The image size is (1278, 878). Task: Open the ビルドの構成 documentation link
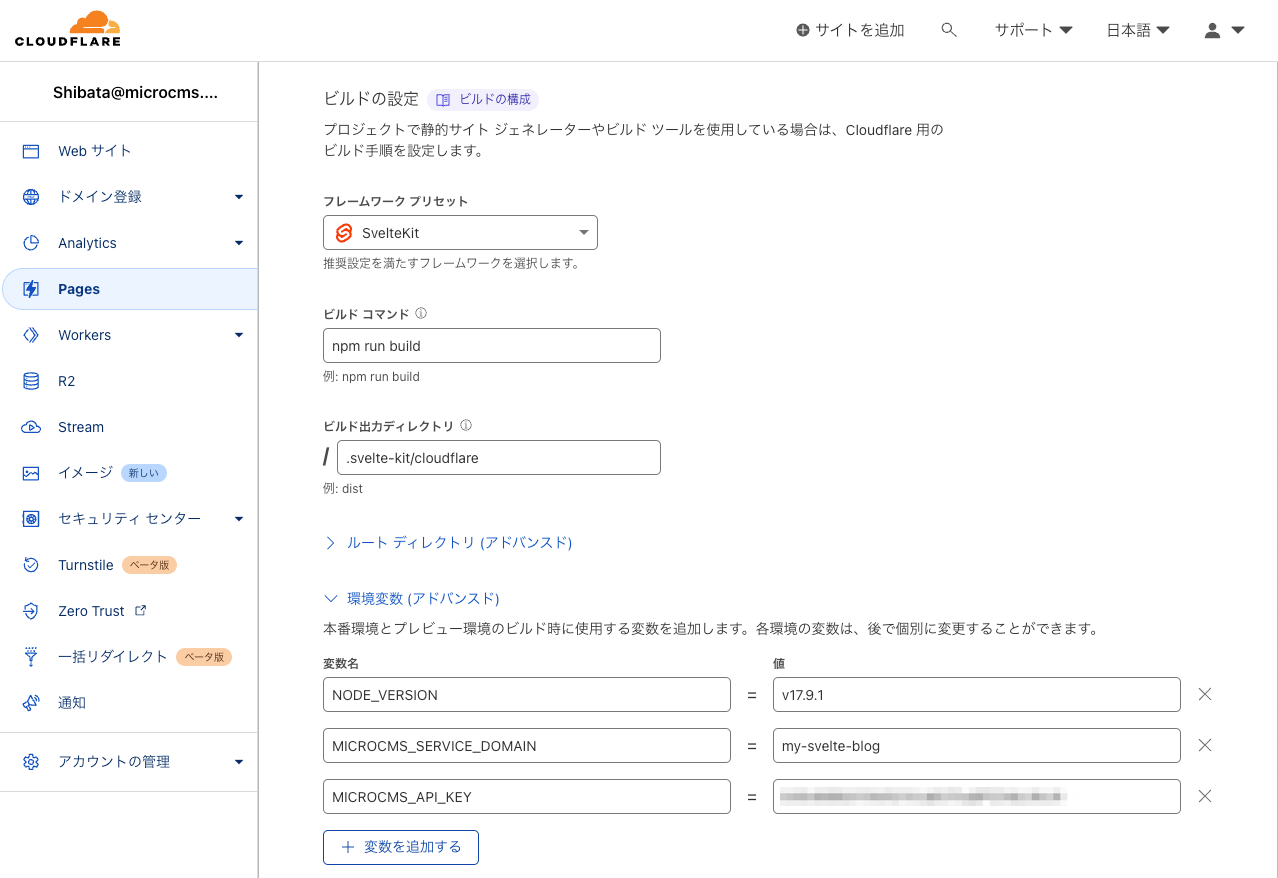(484, 99)
